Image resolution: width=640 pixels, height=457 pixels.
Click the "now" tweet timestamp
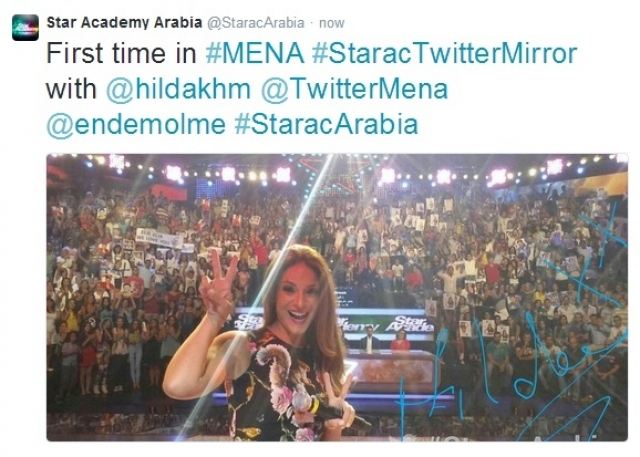click(331, 23)
